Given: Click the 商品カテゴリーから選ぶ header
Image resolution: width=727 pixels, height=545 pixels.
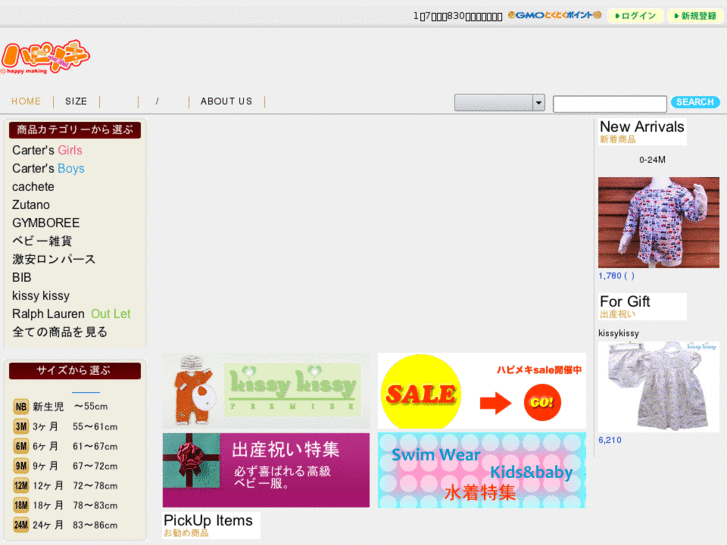Looking at the screenshot, I should click(75, 130).
